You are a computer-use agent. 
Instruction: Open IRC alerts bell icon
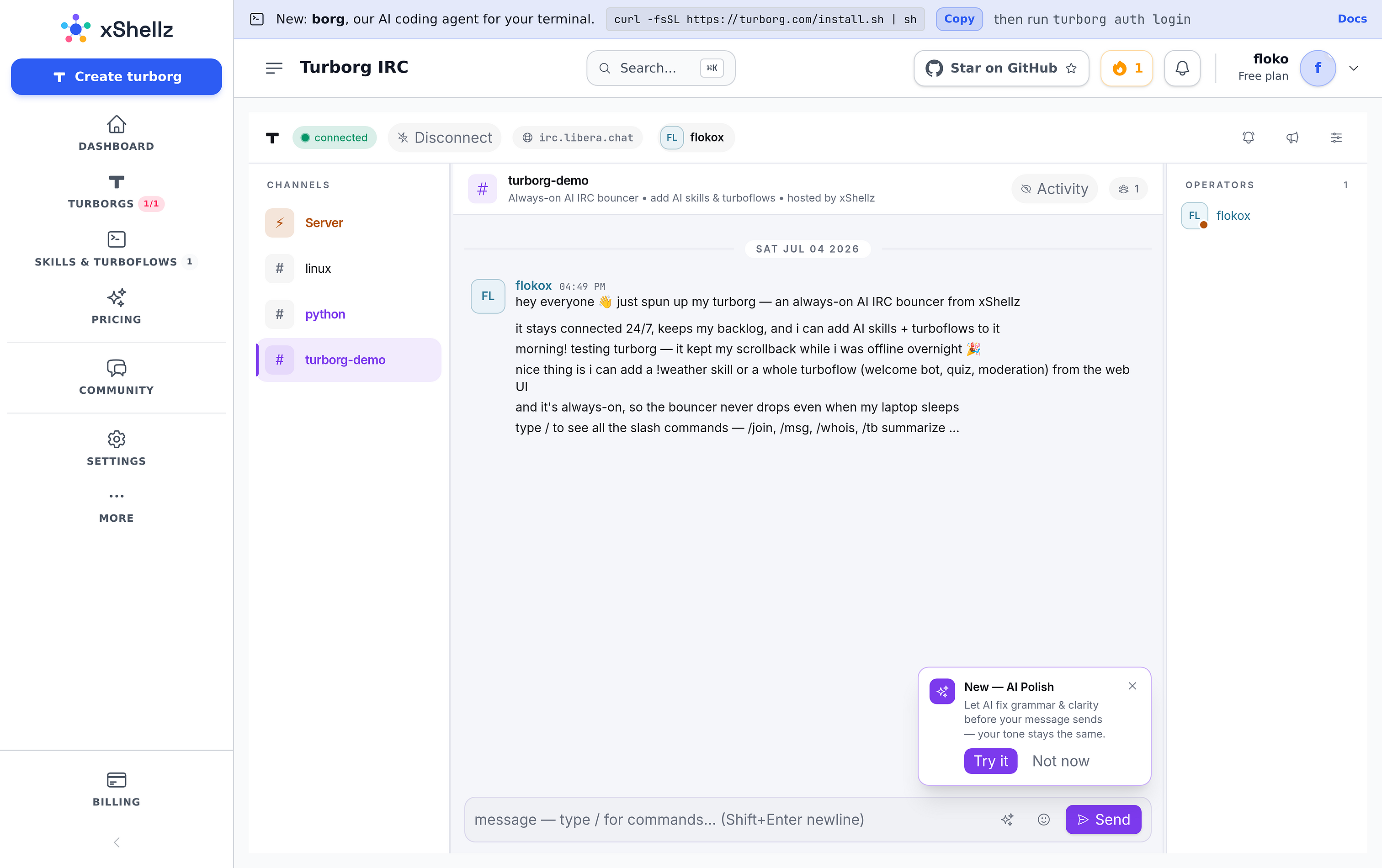pos(1248,137)
